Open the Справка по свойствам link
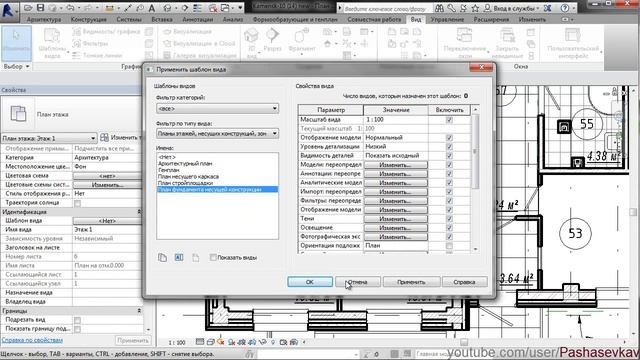 point(32,340)
